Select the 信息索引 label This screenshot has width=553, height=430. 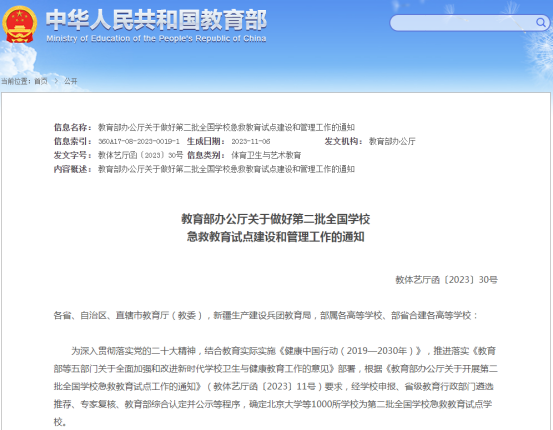(x=73, y=141)
